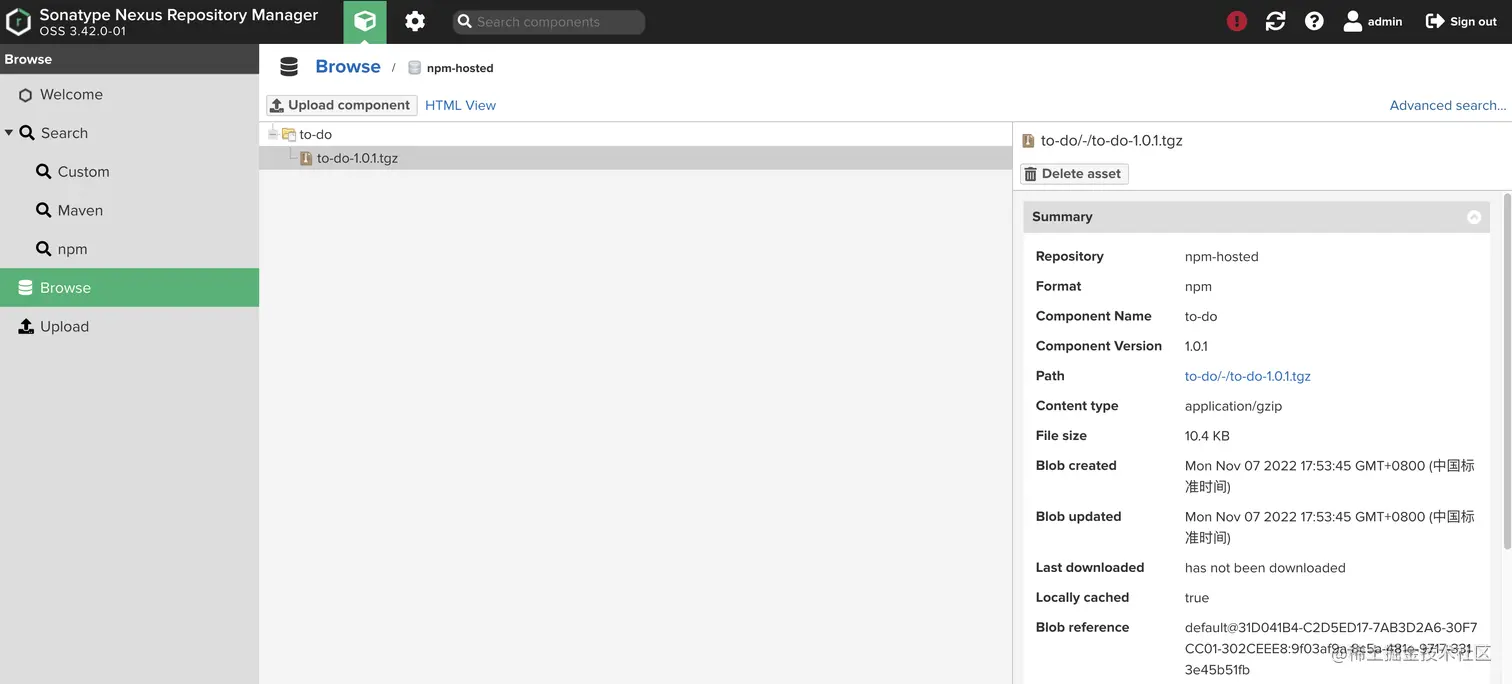This screenshot has height=684, width=1512.
Task: Open the Advanced search link
Action: tap(1447, 105)
